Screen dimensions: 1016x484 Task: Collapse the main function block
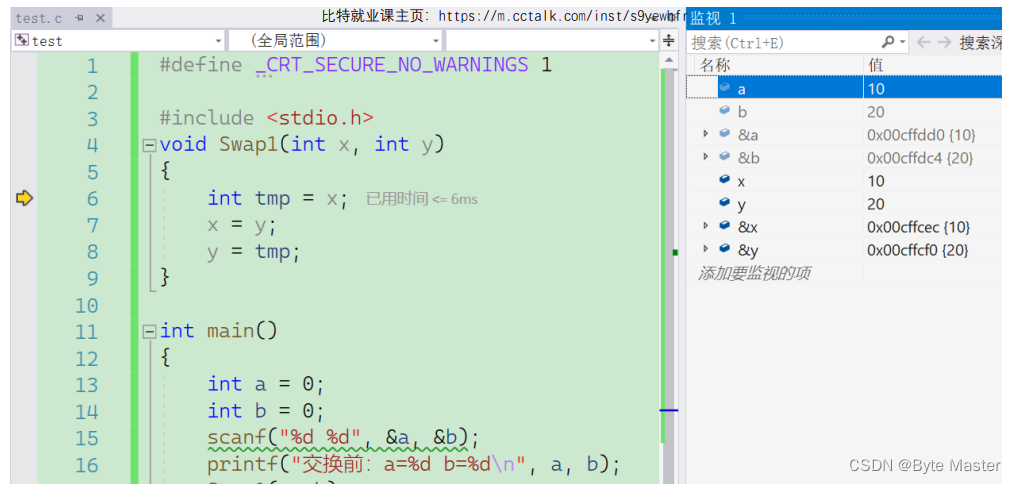pyautogui.click(x=150, y=332)
